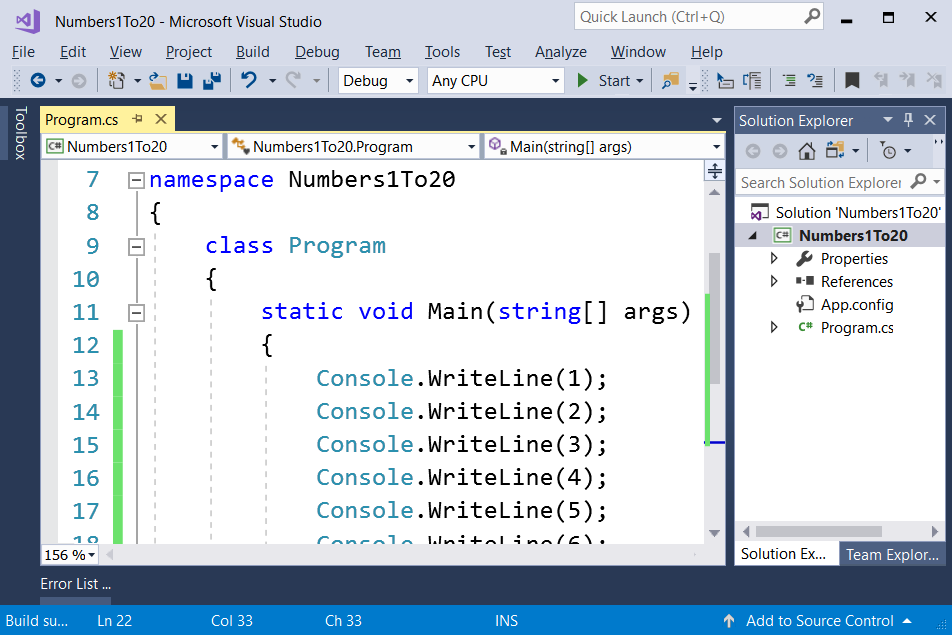The width and height of the screenshot is (952, 635).
Task: Expand the References node
Action: [774, 281]
